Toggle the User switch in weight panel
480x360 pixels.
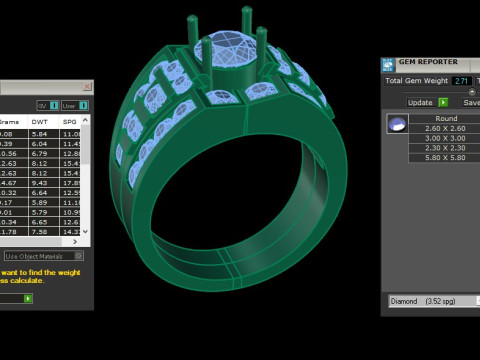(75, 106)
